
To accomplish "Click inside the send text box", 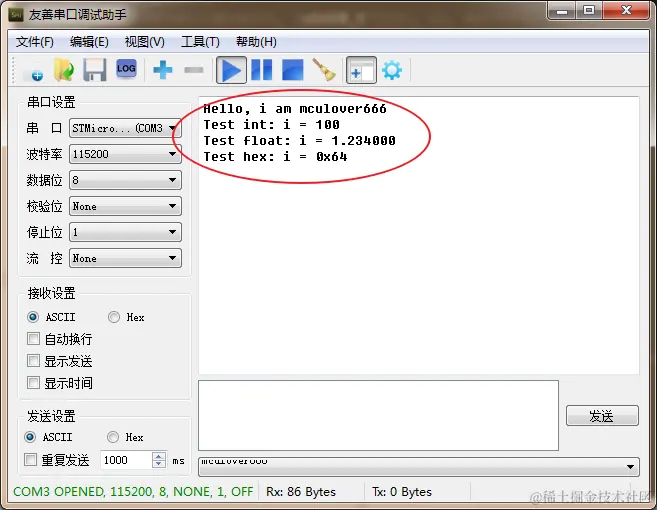I will (x=378, y=415).
